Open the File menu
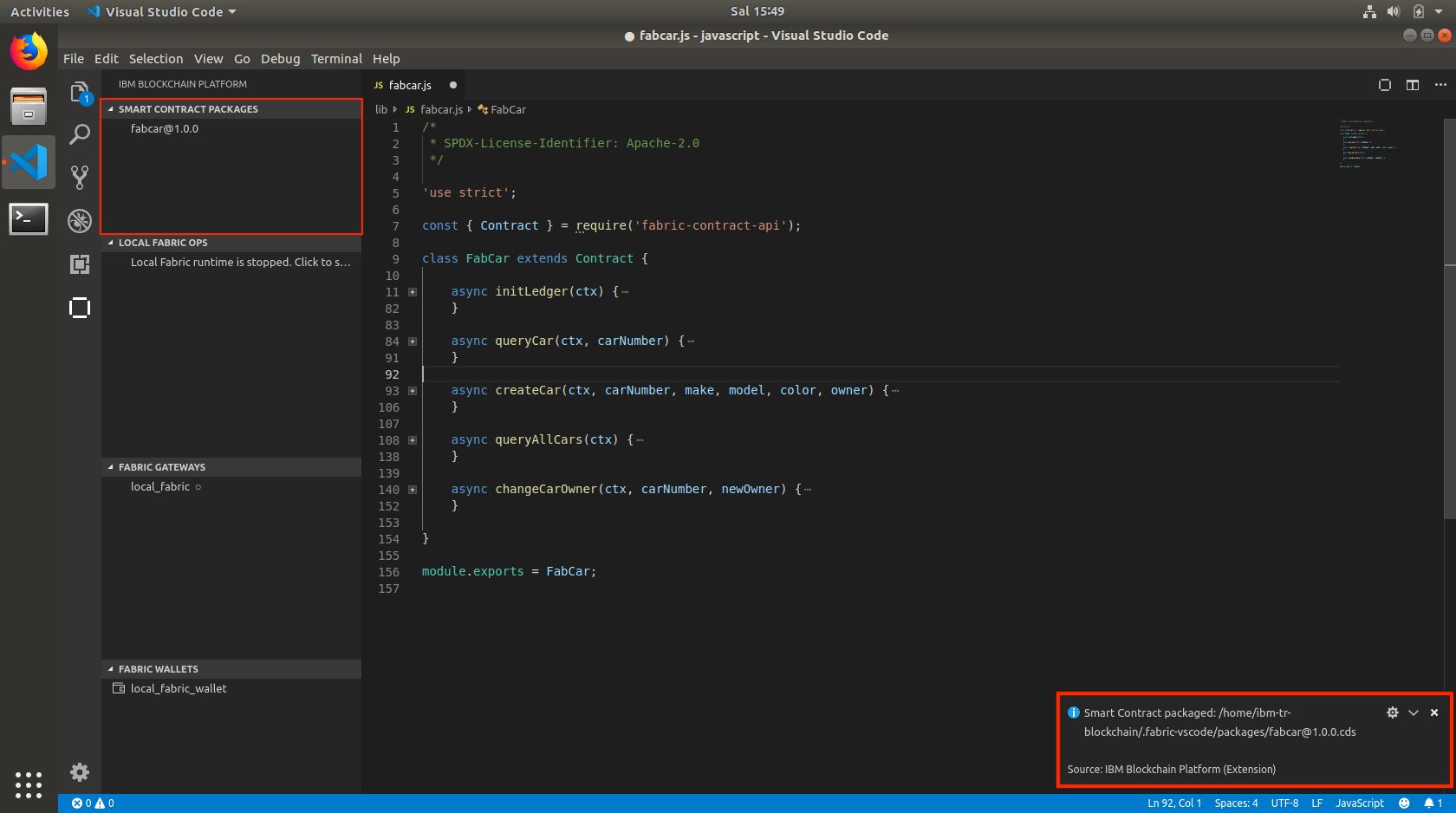This screenshot has height=813, width=1456. [74, 59]
